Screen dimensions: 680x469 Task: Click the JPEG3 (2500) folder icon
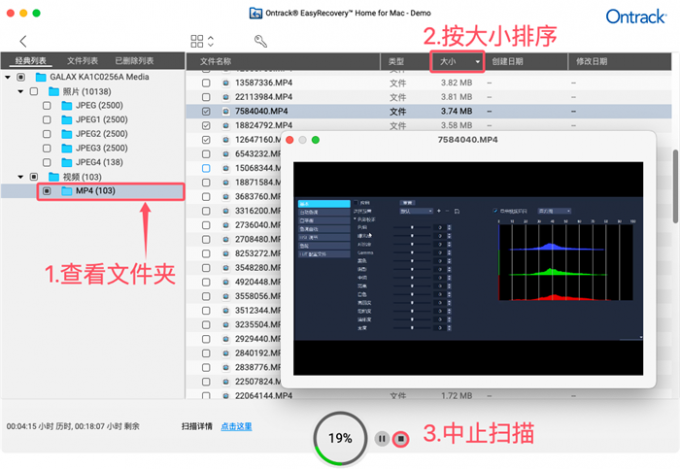pos(67,148)
